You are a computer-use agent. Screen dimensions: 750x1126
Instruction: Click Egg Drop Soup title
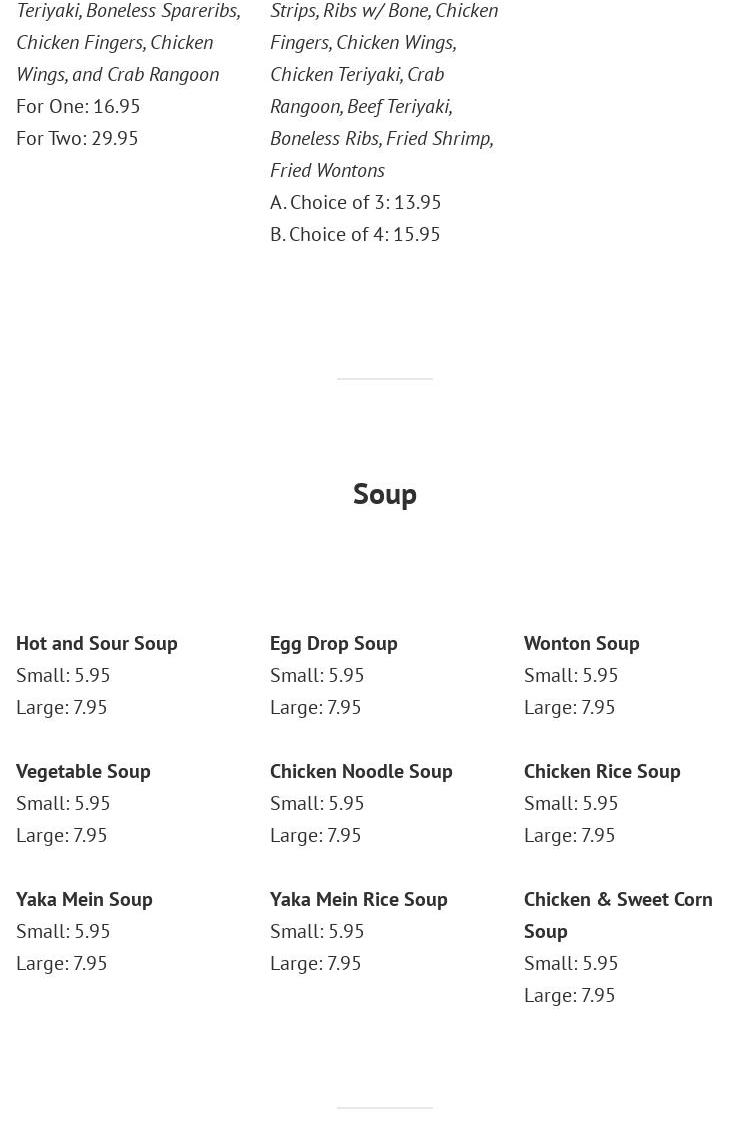tap(333, 643)
